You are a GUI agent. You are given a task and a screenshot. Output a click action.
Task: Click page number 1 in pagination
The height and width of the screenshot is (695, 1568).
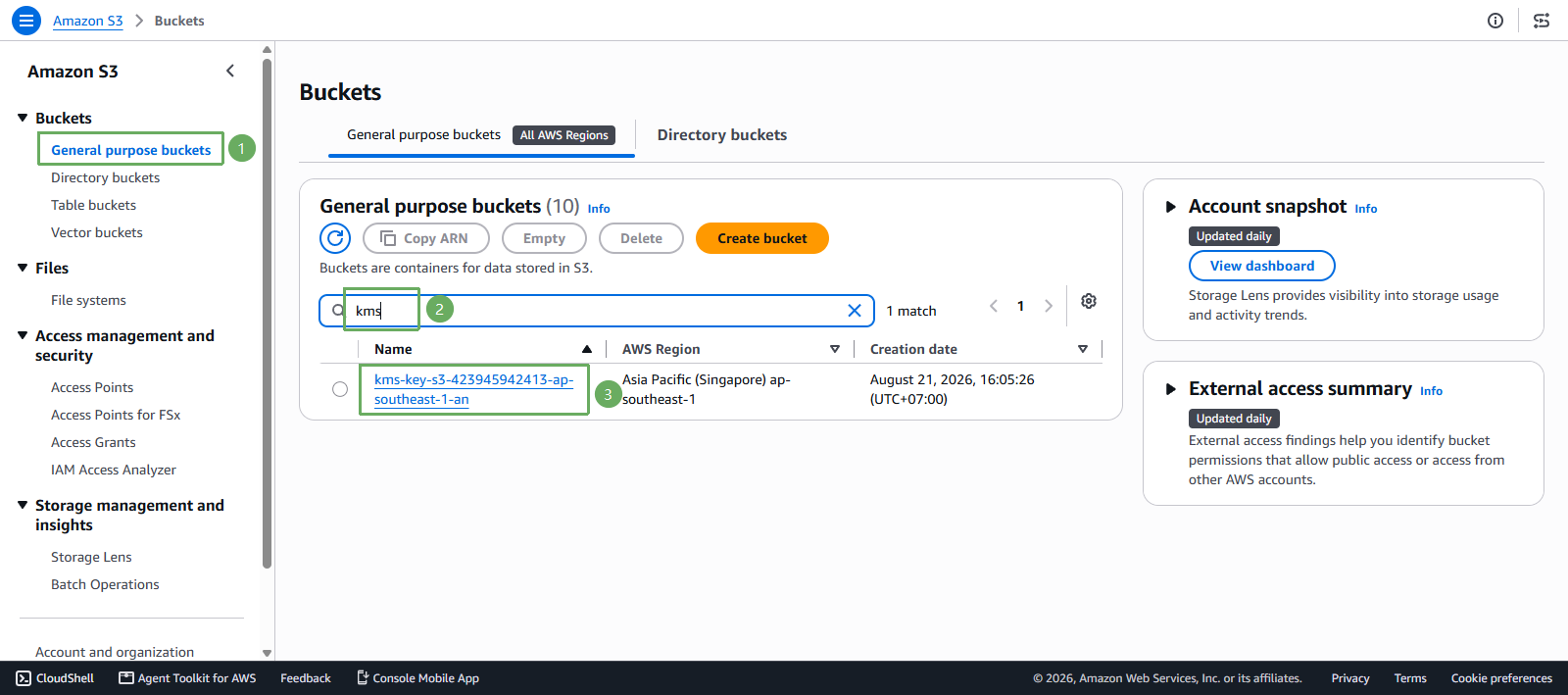pyautogui.click(x=1020, y=306)
